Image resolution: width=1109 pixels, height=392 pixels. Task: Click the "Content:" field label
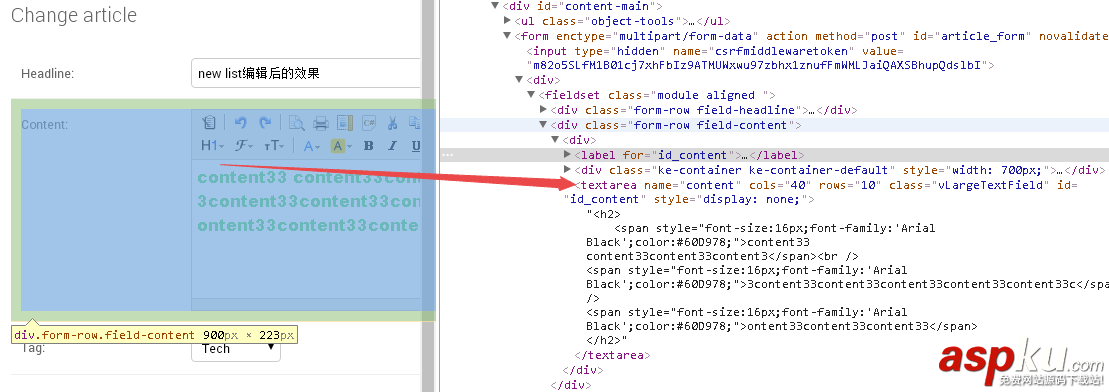pos(45,125)
